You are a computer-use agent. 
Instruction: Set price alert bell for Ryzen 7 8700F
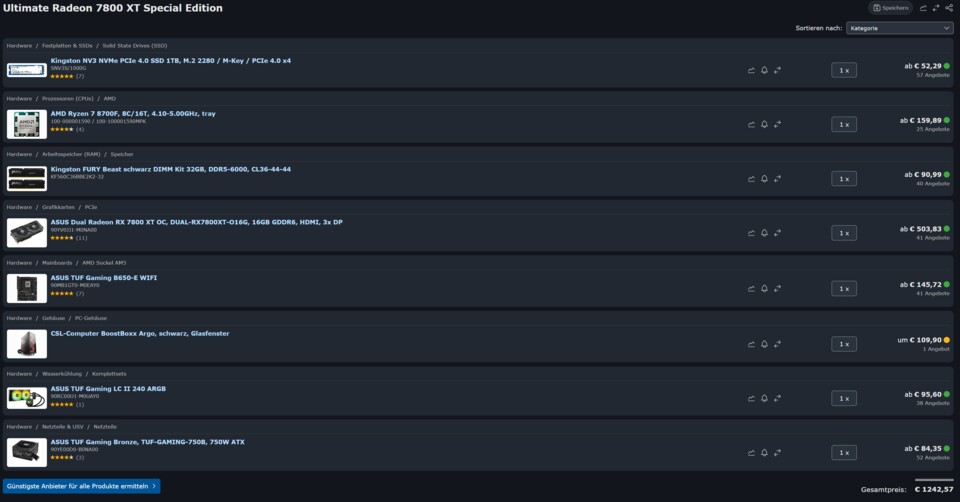pos(765,124)
